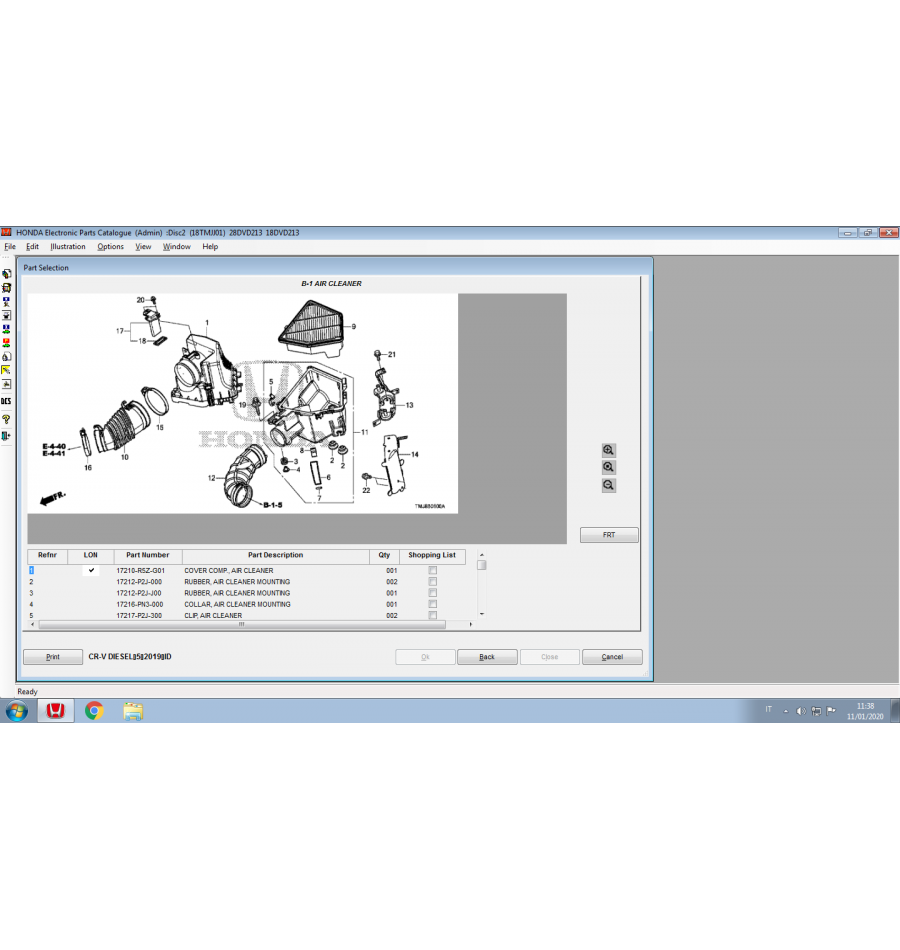
Task: Click the Ok button
Action: tap(425, 657)
